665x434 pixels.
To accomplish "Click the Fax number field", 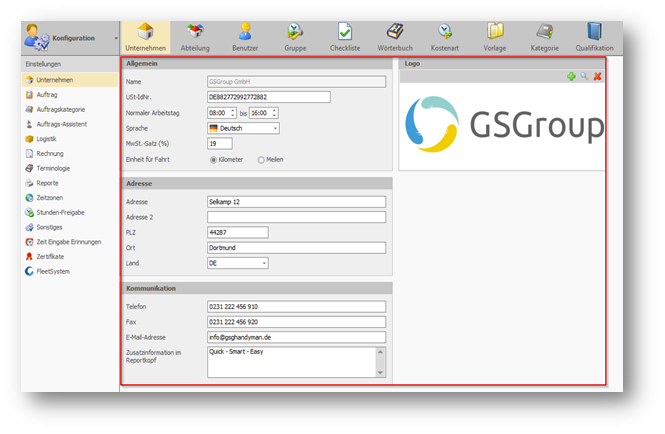I will click(296, 322).
